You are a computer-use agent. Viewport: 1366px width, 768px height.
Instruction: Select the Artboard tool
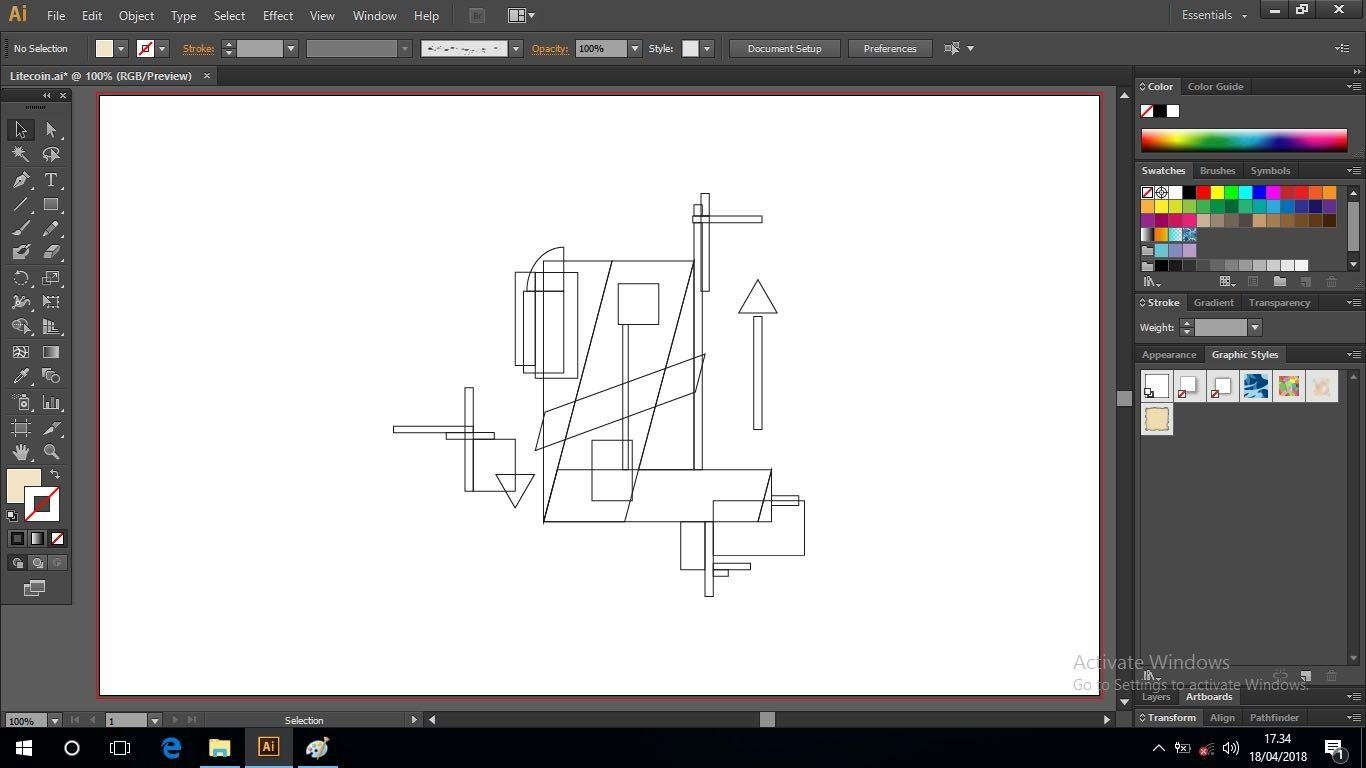tap(21, 428)
